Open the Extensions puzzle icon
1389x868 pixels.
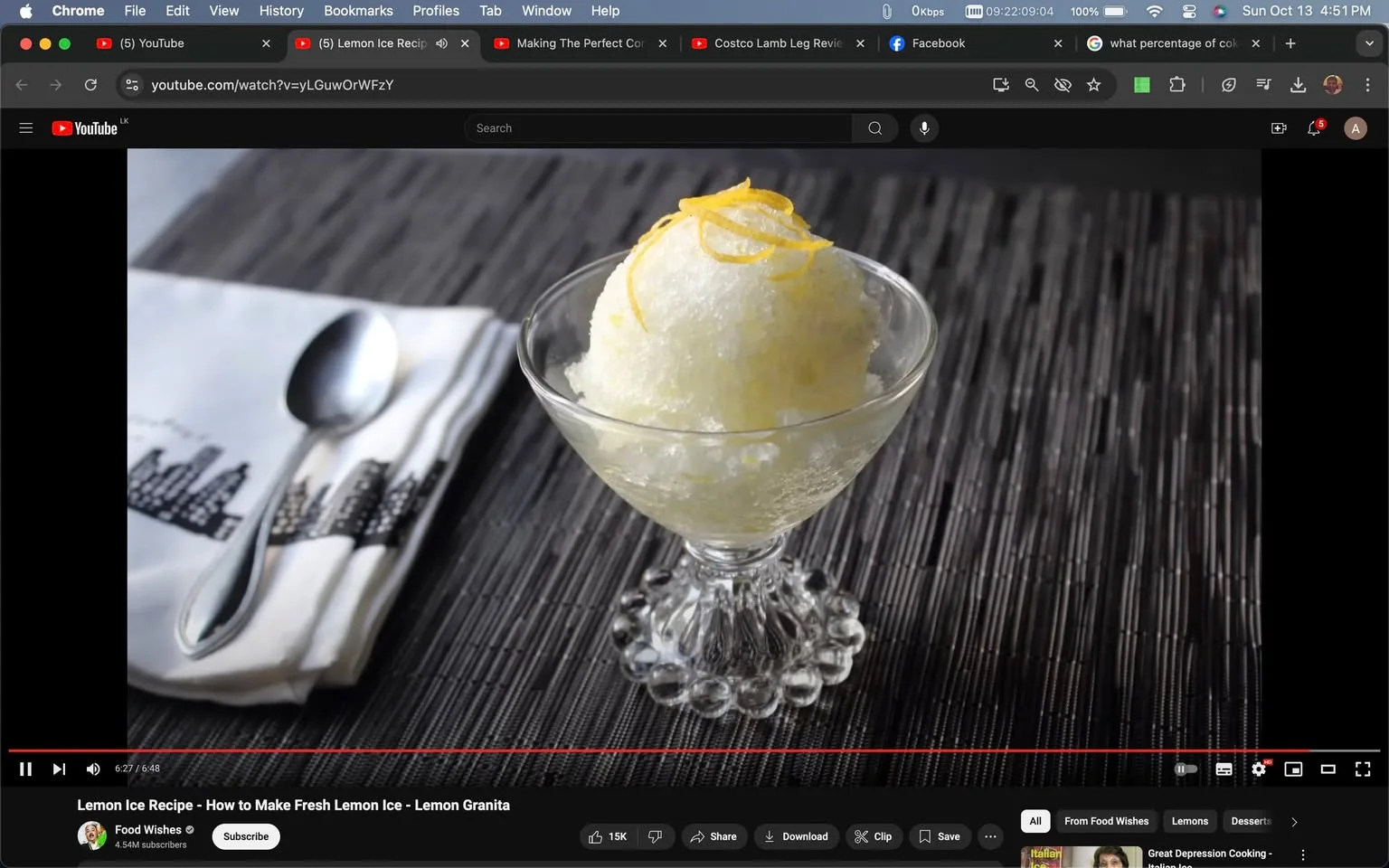[1177, 85]
